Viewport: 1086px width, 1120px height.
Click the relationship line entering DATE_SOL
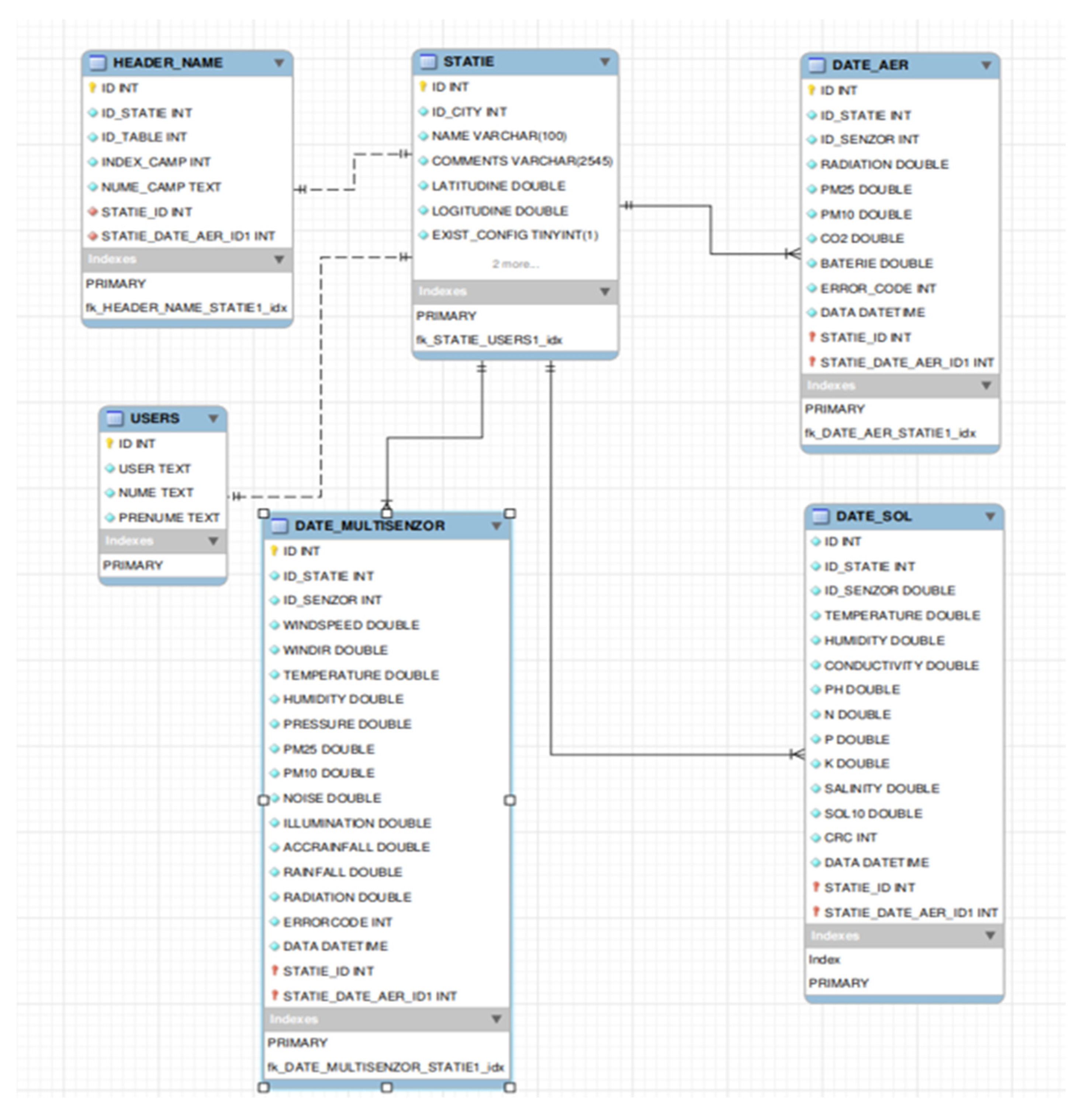[685, 755]
